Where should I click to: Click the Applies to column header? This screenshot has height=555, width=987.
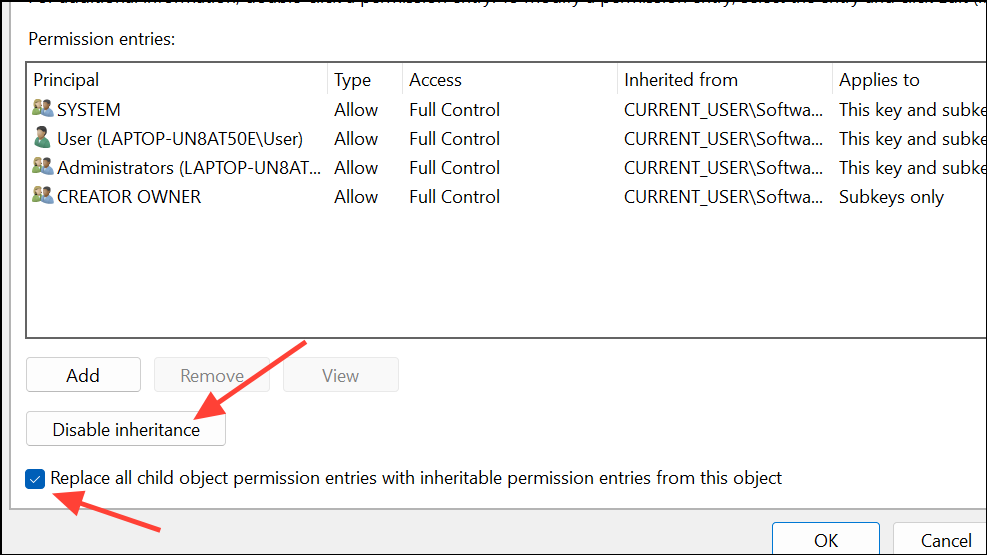[x=879, y=80]
